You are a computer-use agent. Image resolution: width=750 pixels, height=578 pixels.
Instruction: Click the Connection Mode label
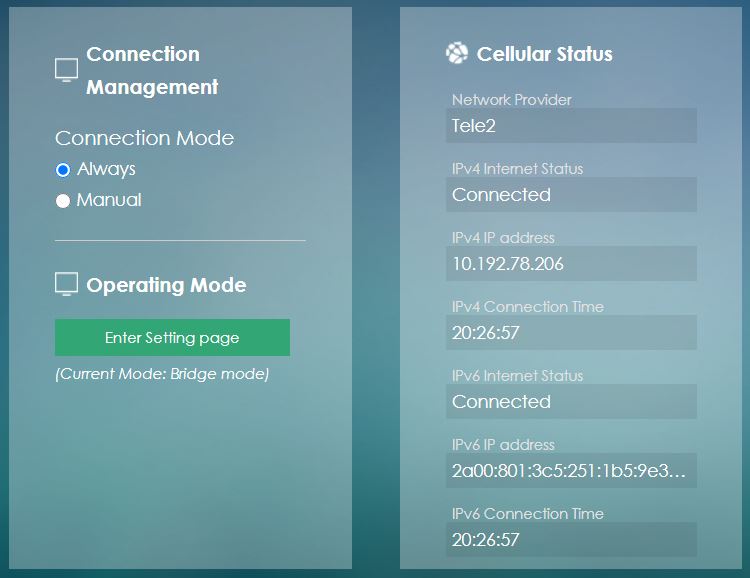coord(144,138)
